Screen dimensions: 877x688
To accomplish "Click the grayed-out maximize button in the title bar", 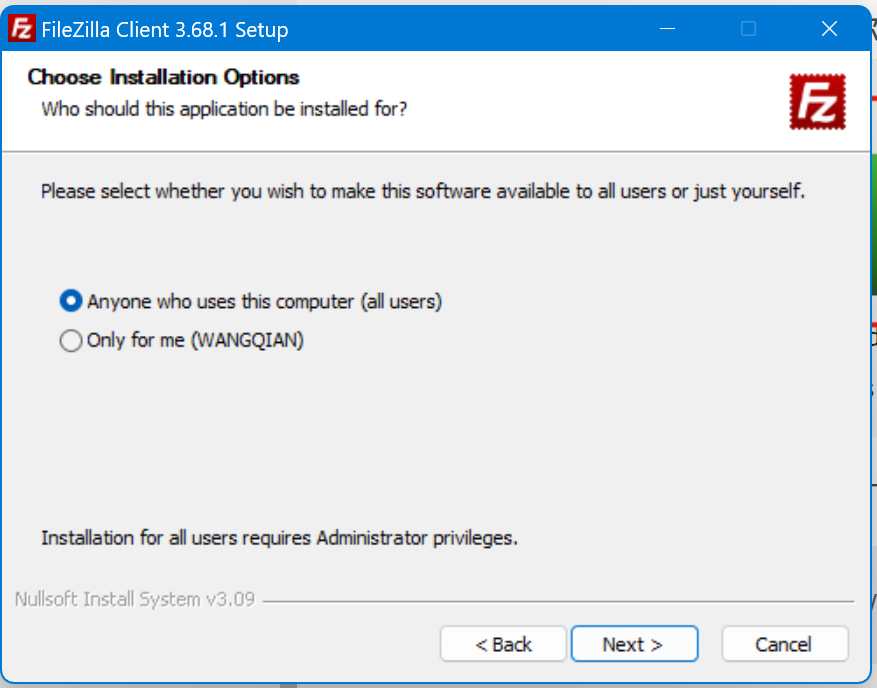I will click(748, 29).
